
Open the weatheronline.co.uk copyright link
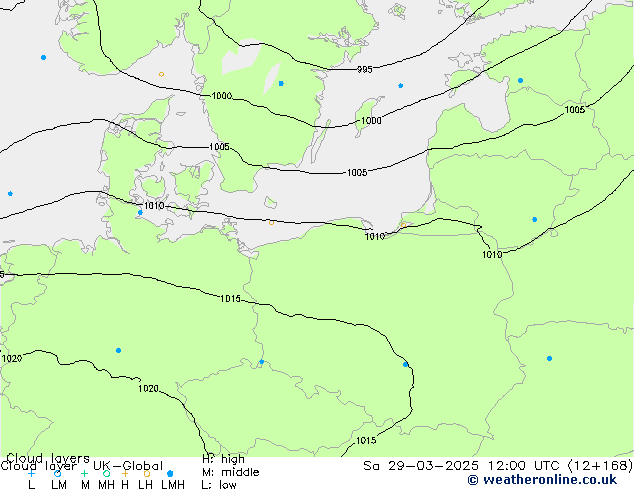point(542,480)
